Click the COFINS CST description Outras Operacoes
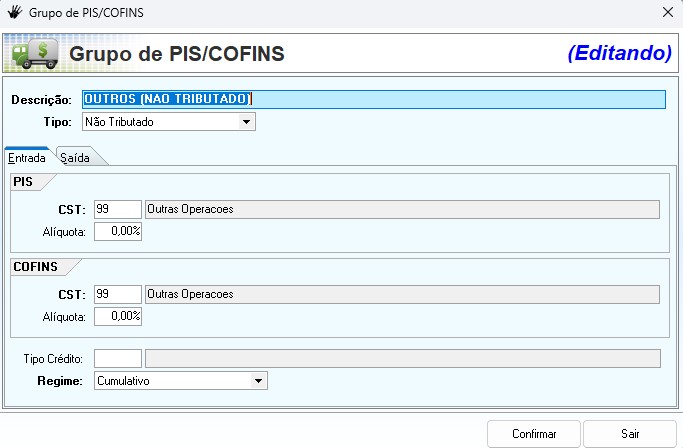683x448 pixels. click(x=402, y=294)
